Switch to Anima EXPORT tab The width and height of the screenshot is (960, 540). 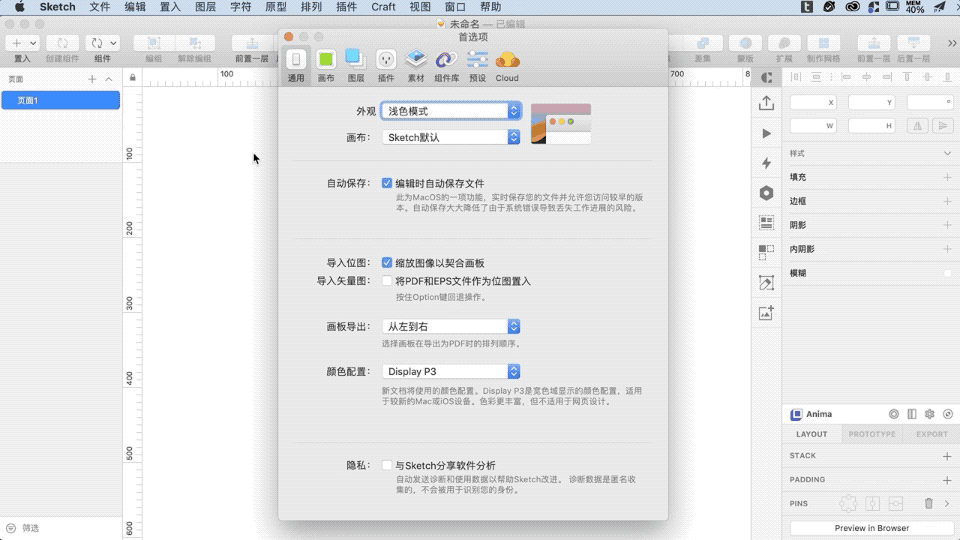point(932,434)
